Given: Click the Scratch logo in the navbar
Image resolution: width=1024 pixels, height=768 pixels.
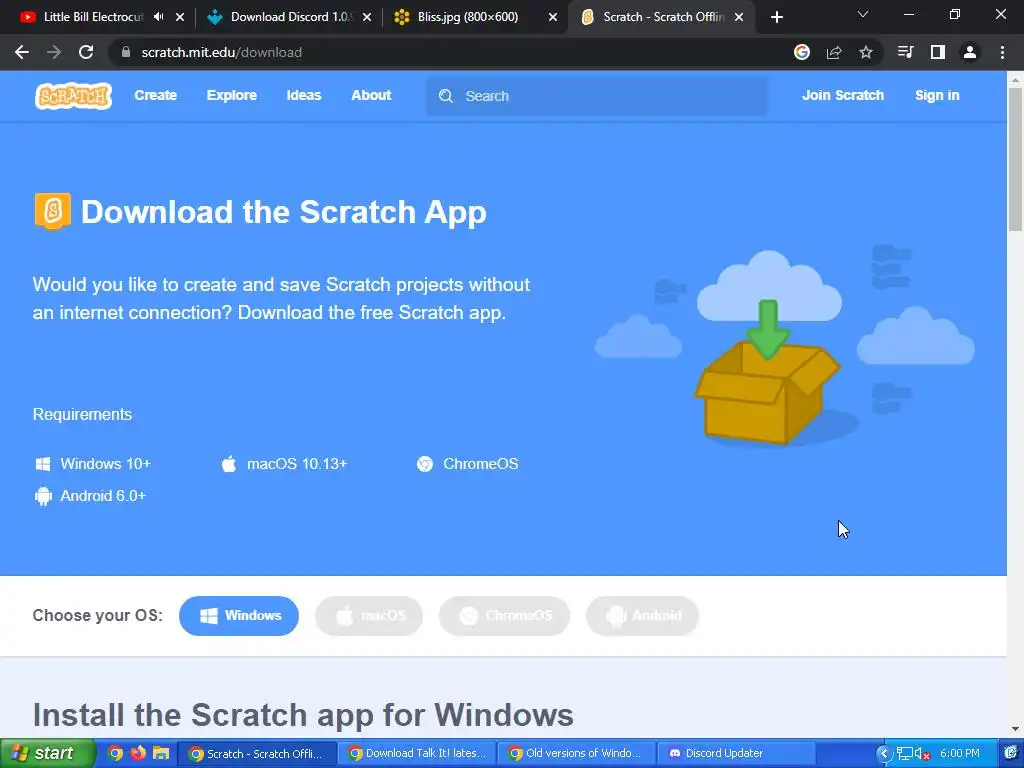Looking at the screenshot, I should pos(73,96).
